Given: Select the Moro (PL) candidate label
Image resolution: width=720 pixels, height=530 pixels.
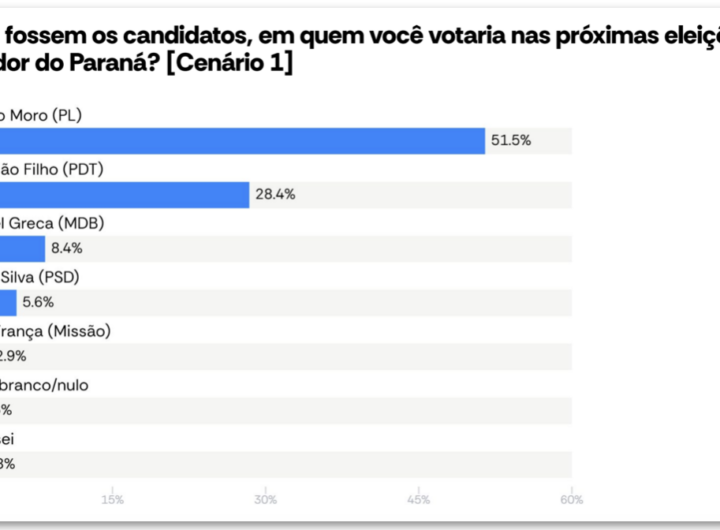Looking at the screenshot, I should click(40, 115).
